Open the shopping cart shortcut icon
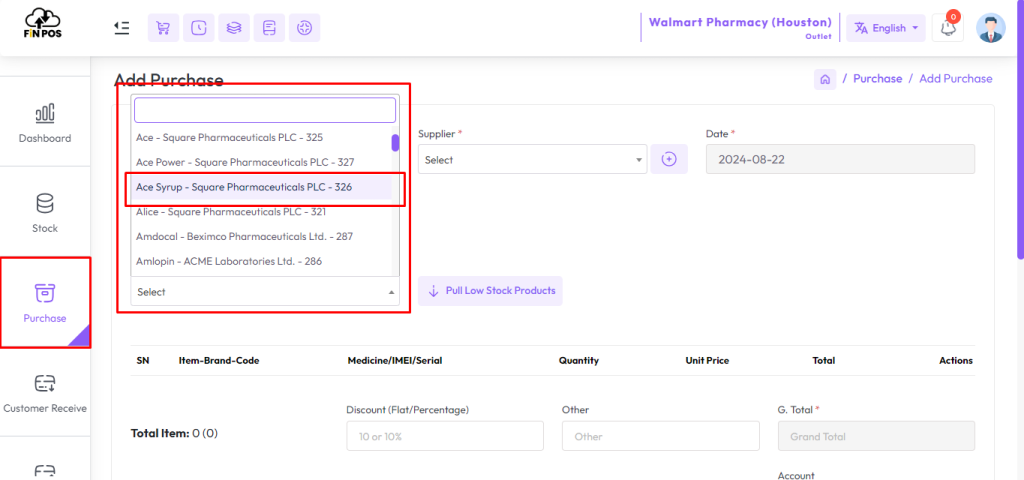The height and width of the screenshot is (480, 1024). click(163, 28)
